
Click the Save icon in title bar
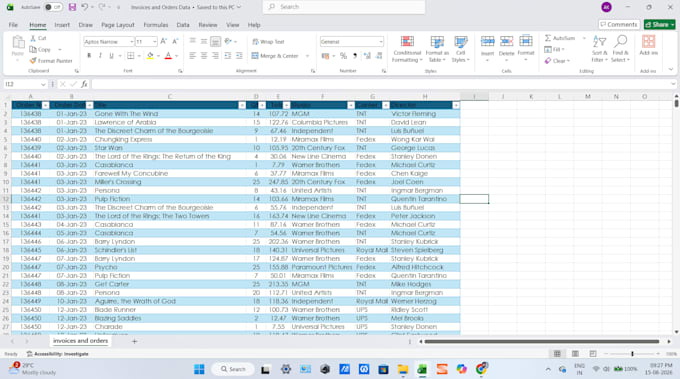[x=72, y=7]
